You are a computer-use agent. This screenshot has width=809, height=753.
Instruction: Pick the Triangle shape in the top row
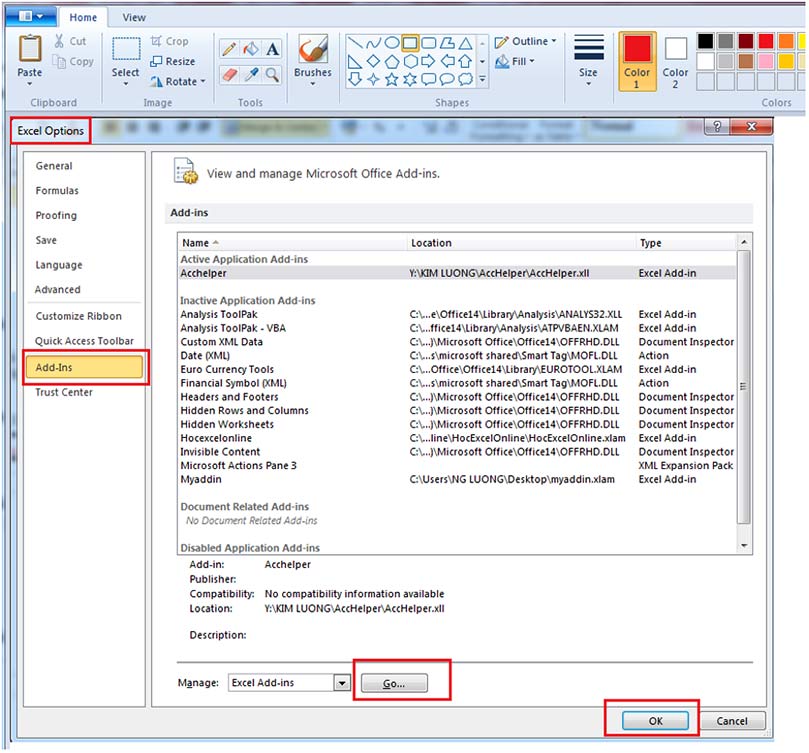(x=466, y=43)
